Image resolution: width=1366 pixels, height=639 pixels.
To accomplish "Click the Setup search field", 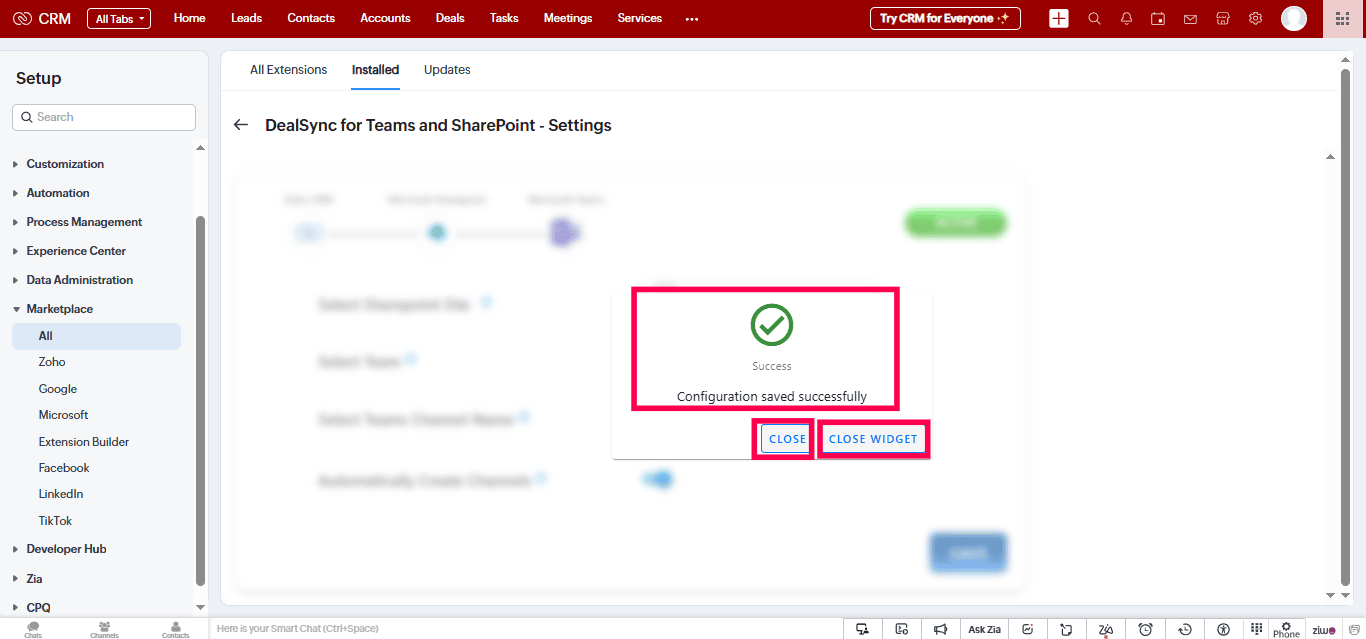I will coord(104,117).
